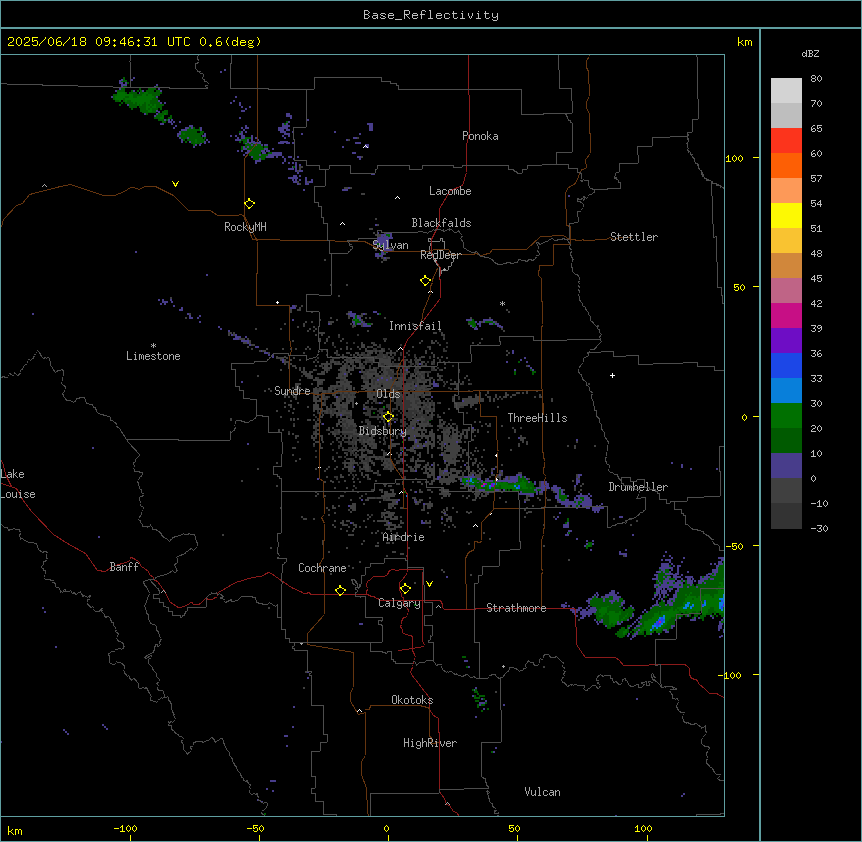
Task: Click the km unit label at top right
Action: coord(745,42)
